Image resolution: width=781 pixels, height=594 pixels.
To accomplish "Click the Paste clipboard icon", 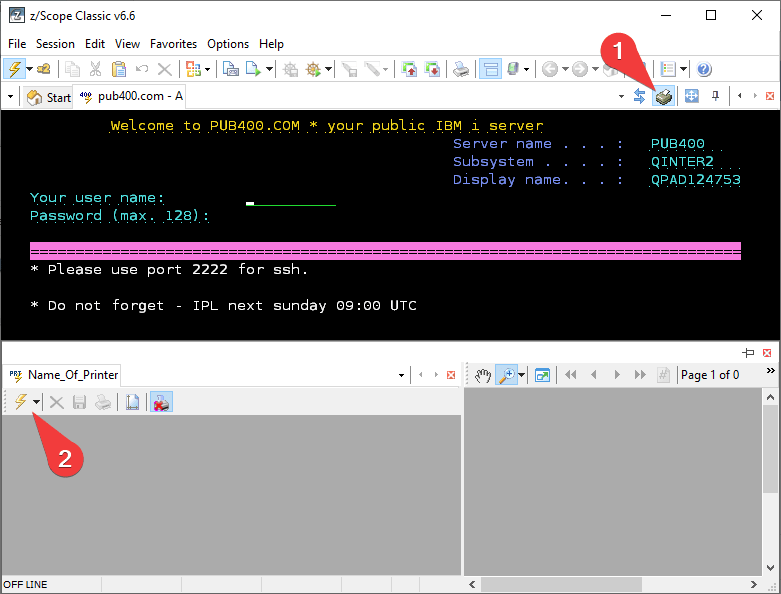I will (x=119, y=69).
